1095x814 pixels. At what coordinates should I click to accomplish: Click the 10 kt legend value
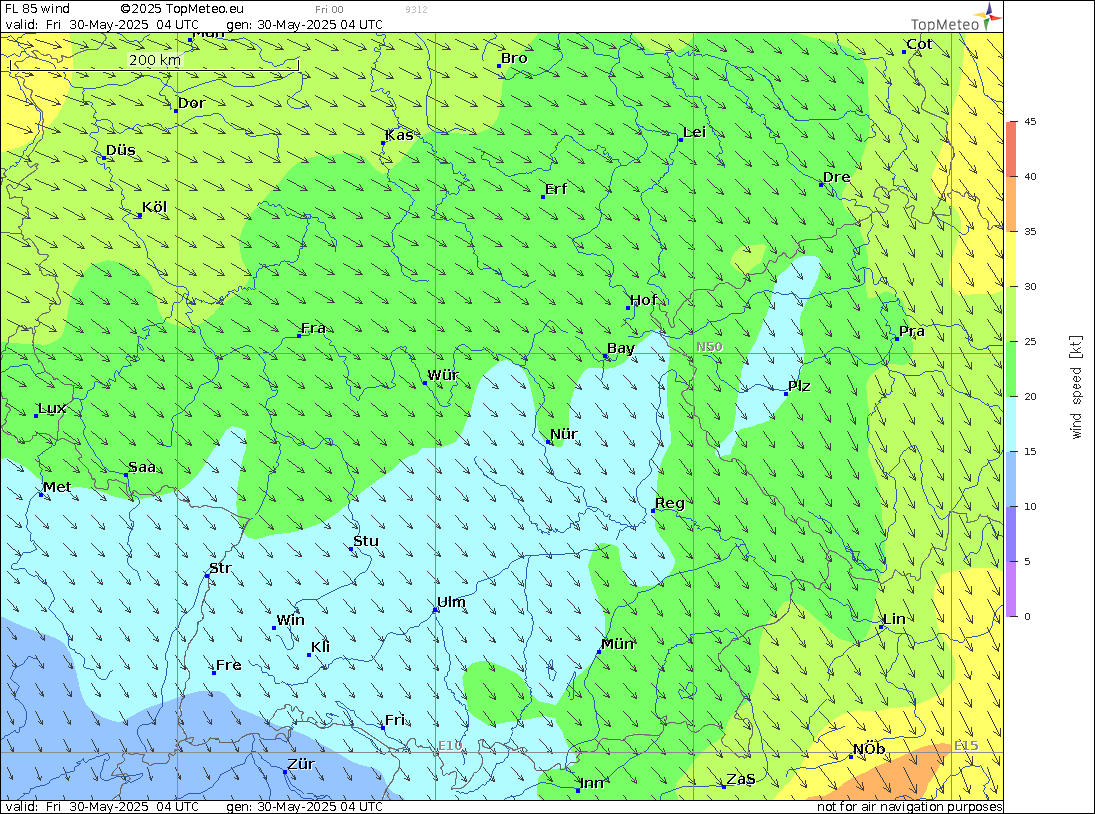(x=1030, y=507)
